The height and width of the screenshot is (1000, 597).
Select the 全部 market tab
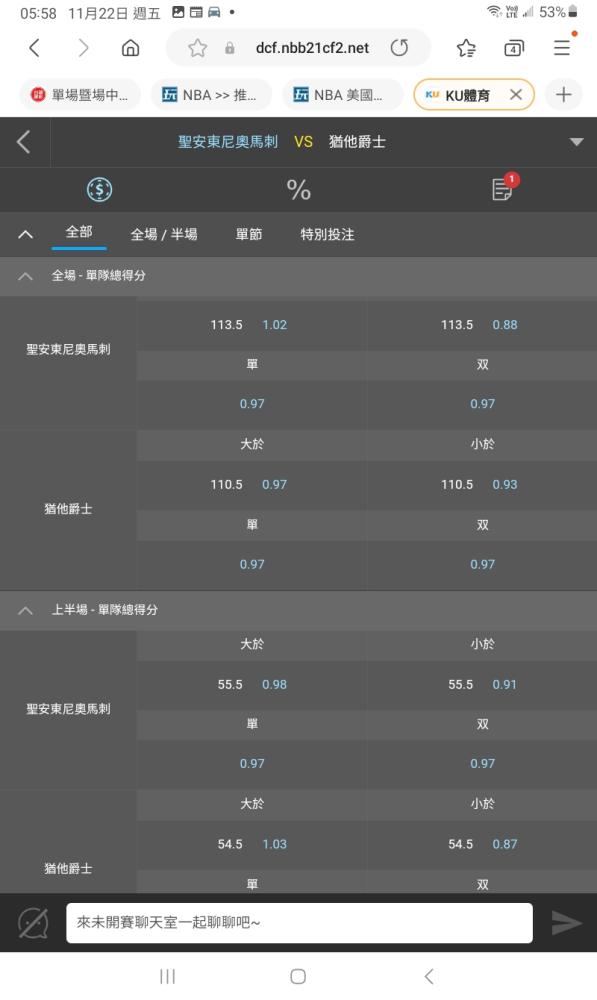click(79, 232)
